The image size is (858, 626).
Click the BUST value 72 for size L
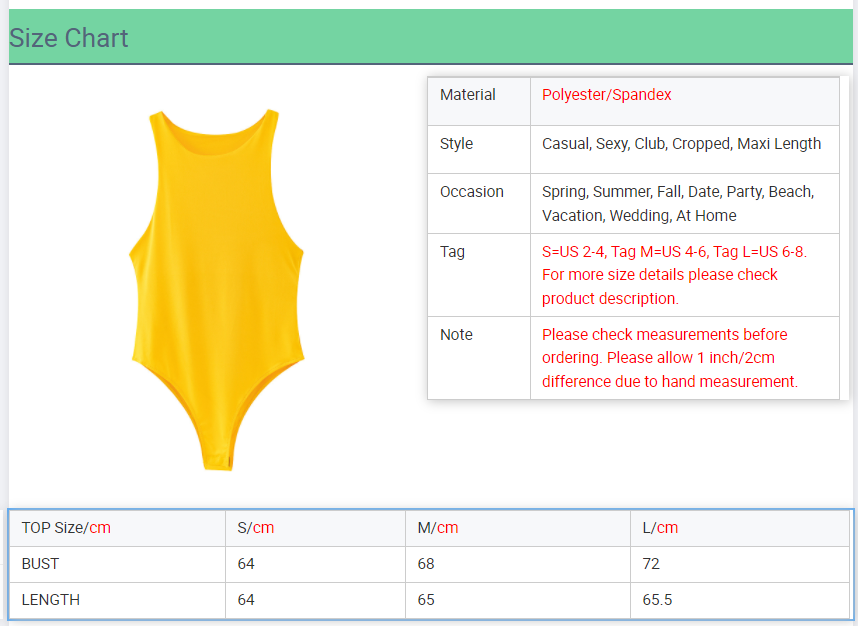tap(651, 564)
